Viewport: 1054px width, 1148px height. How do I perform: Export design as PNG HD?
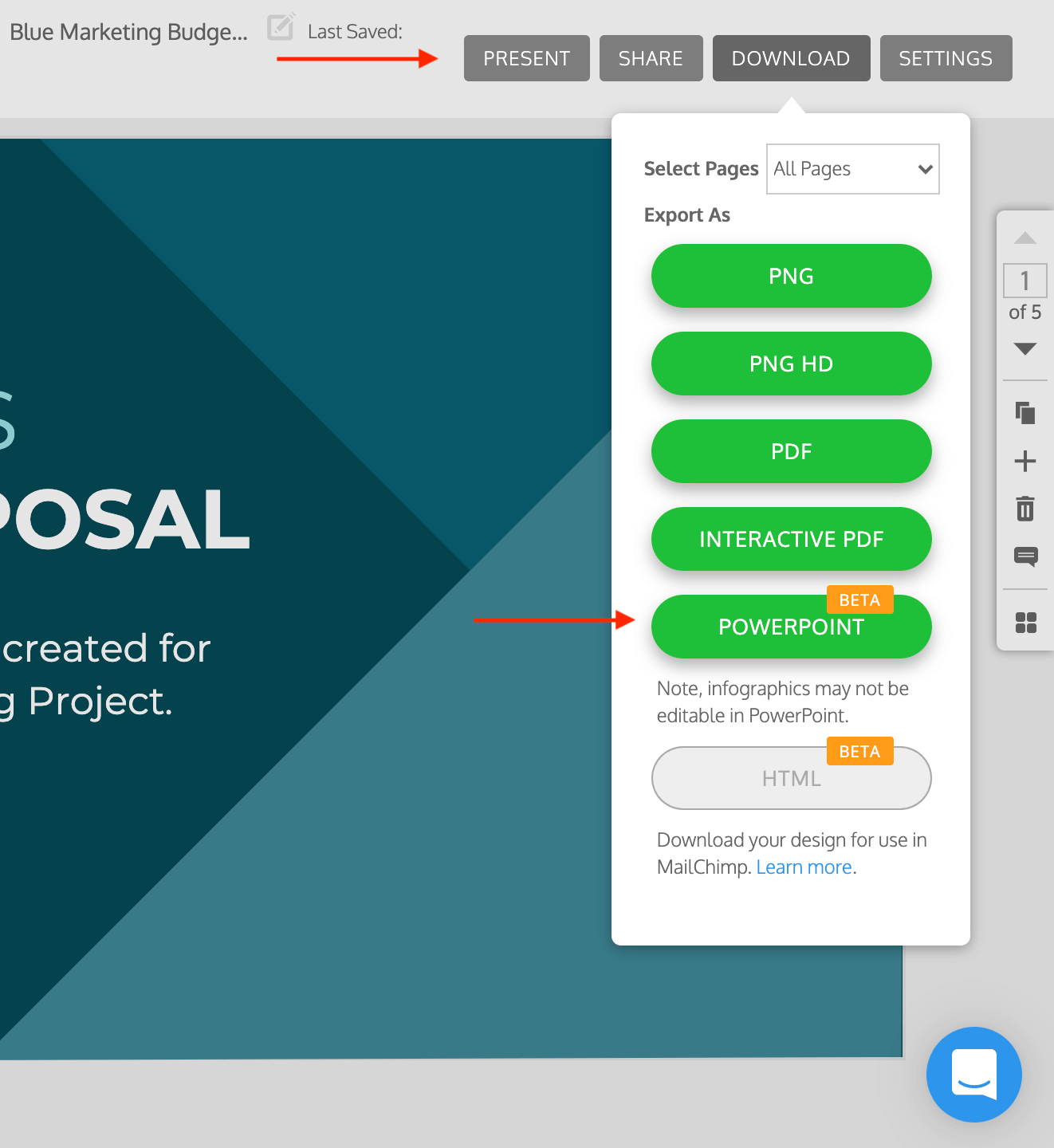click(x=792, y=364)
